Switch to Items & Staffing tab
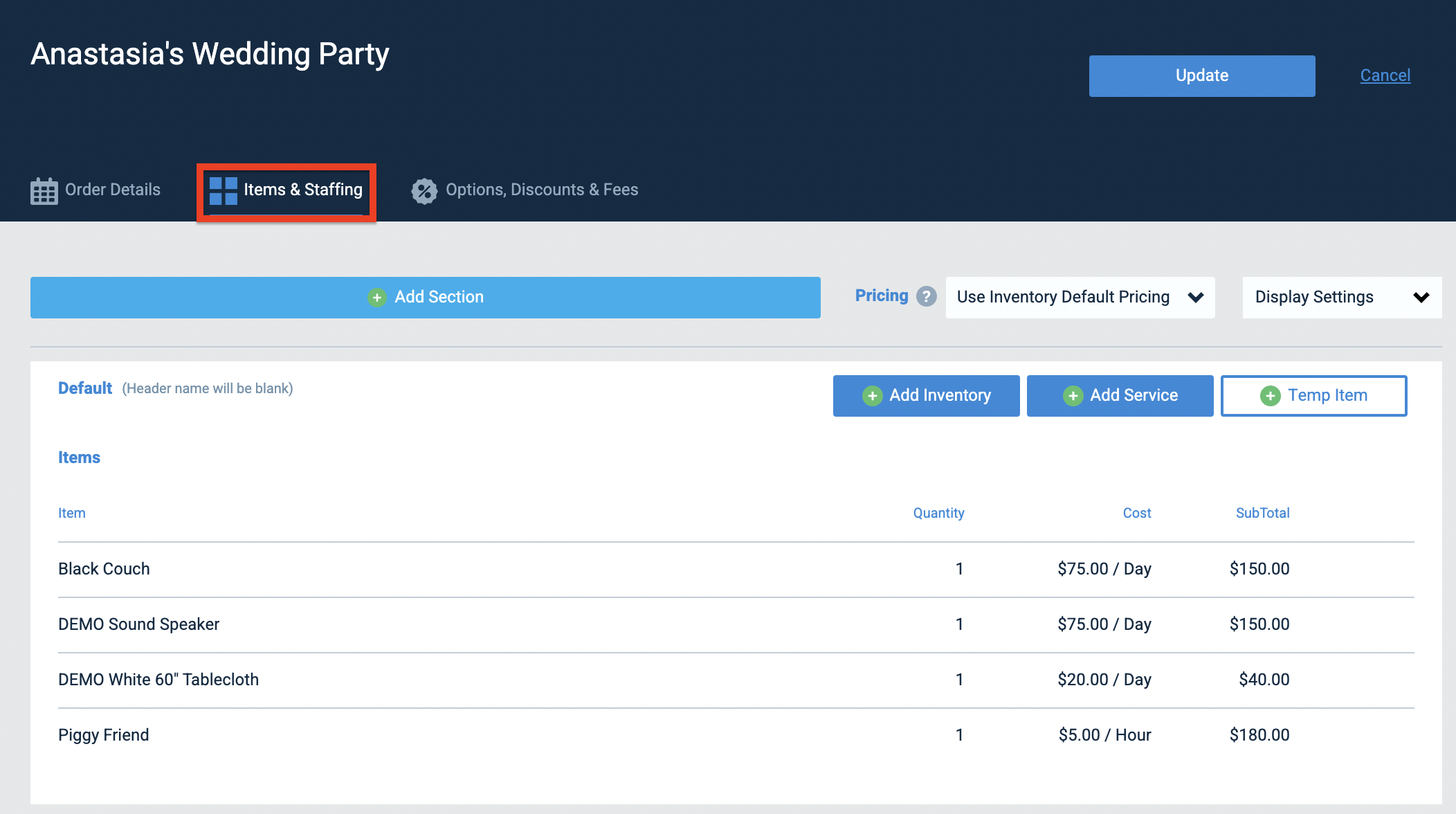The width and height of the screenshot is (1456, 814). click(x=286, y=190)
